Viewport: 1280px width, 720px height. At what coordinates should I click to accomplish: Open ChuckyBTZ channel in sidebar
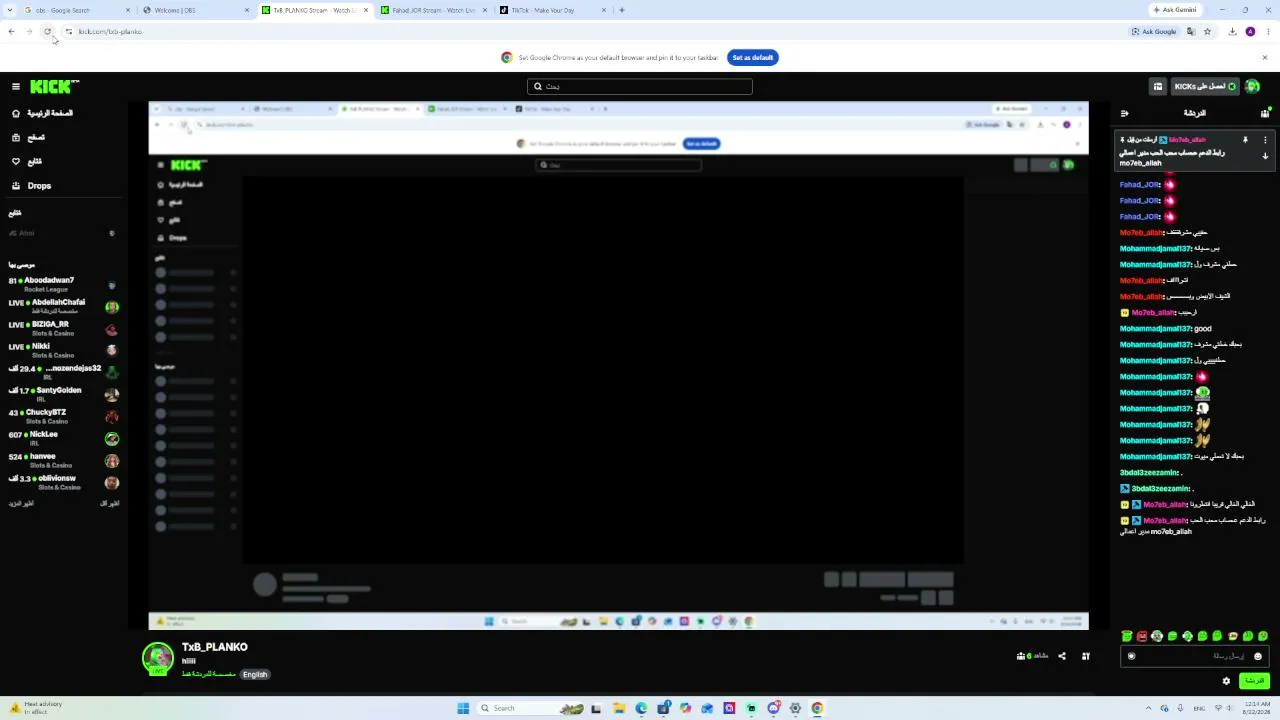click(x=63, y=416)
